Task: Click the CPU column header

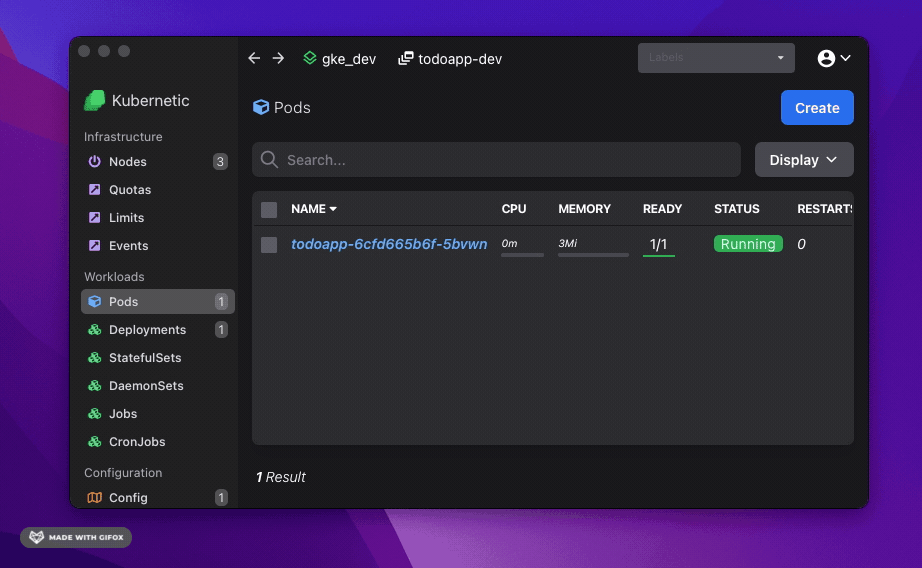Action: [x=514, y=209]
